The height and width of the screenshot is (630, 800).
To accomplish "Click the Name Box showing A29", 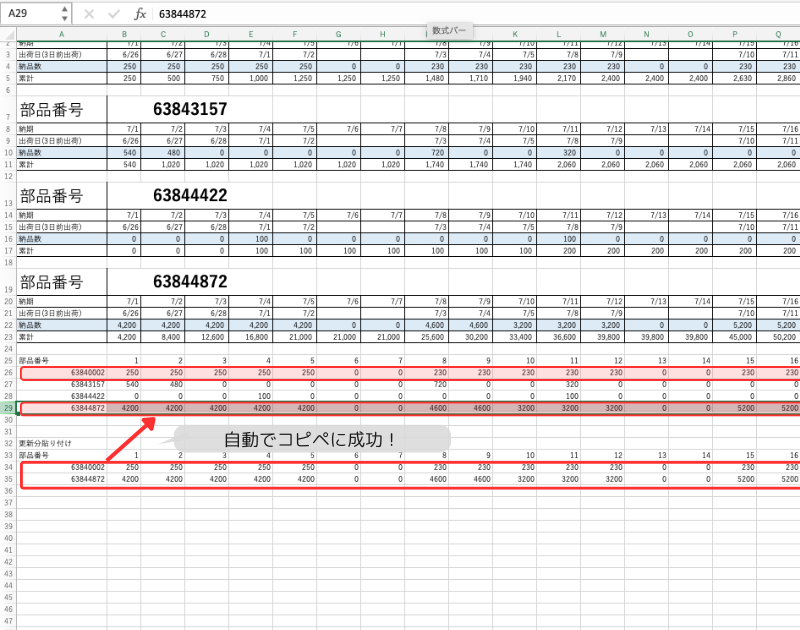I will (30, 14).
